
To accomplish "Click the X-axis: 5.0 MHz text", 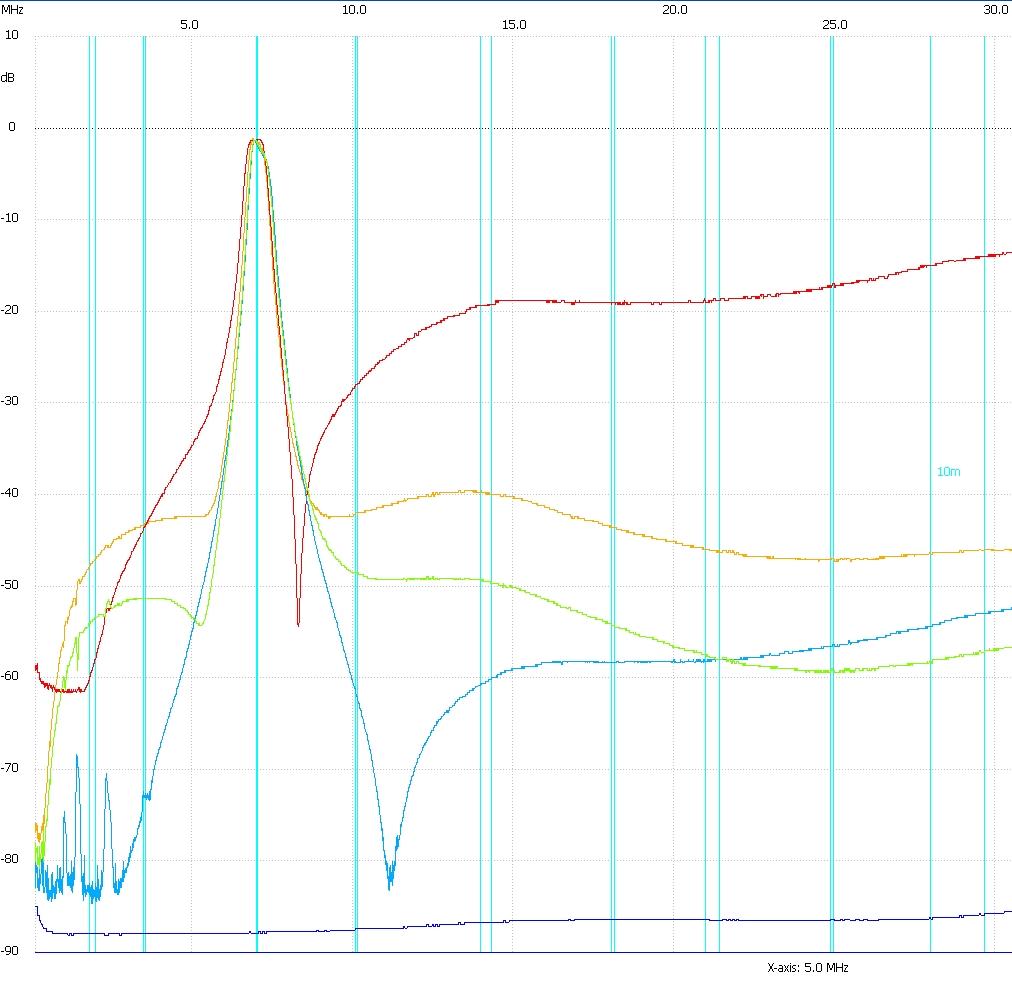I will coord(808,968).
